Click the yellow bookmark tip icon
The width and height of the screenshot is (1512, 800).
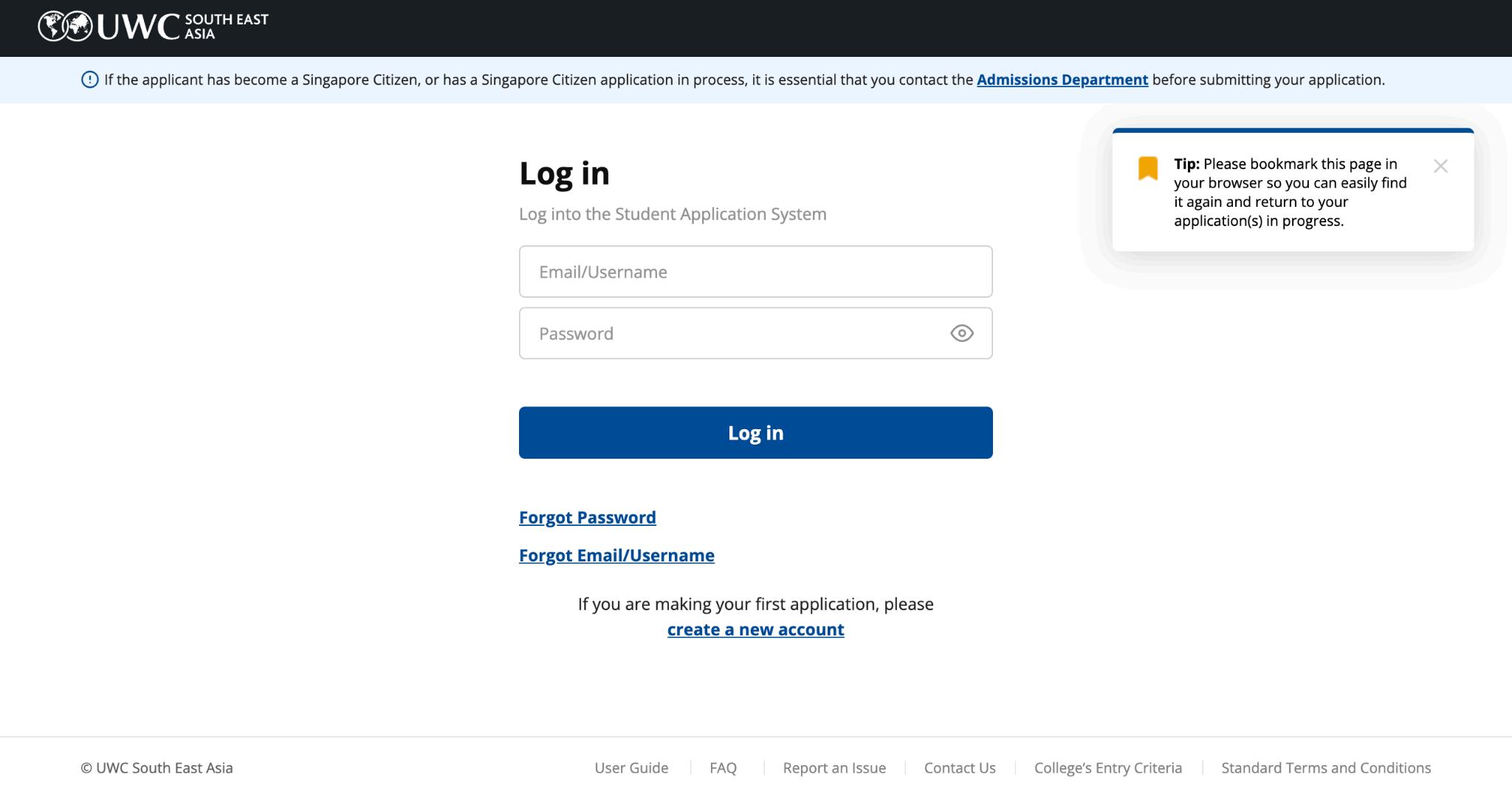pyautogui.click(x=1147, y=168)
